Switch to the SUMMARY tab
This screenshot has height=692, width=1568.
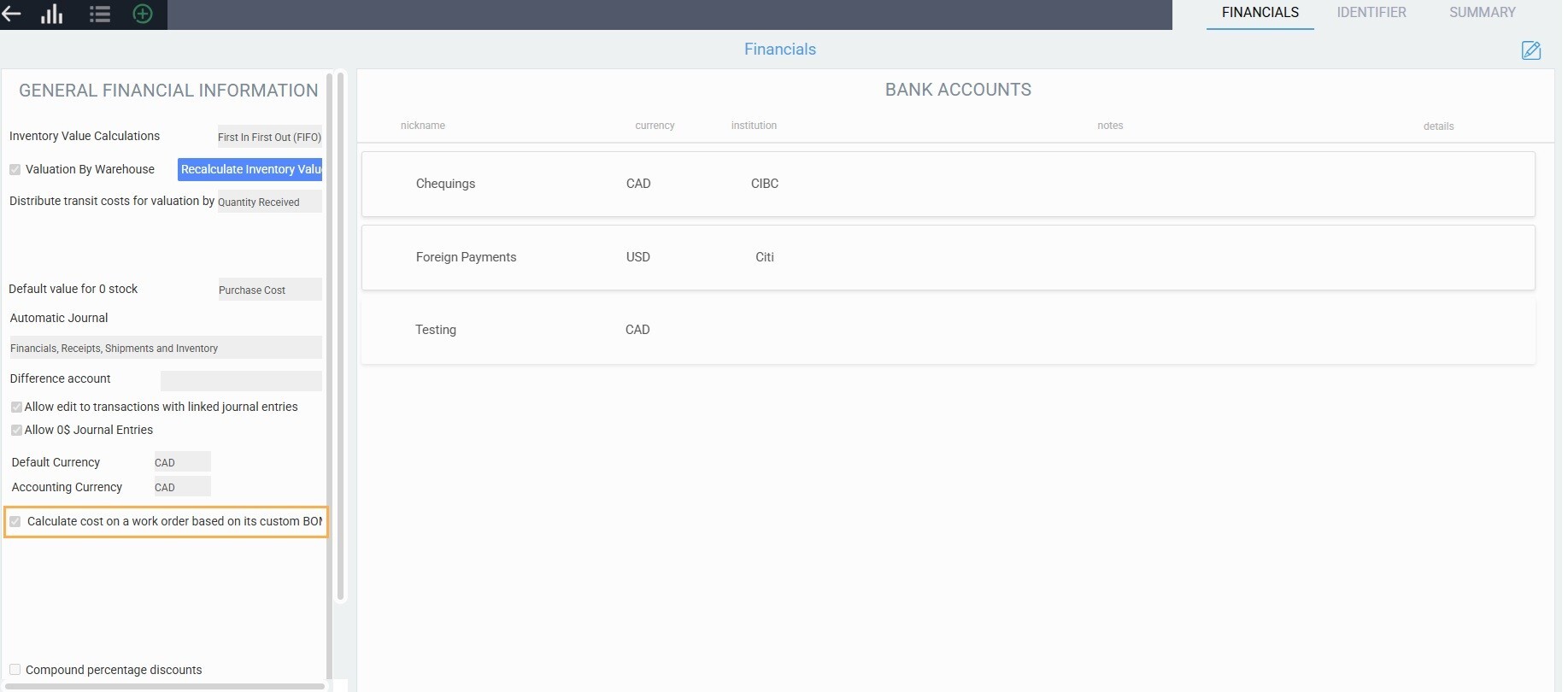1482,13
